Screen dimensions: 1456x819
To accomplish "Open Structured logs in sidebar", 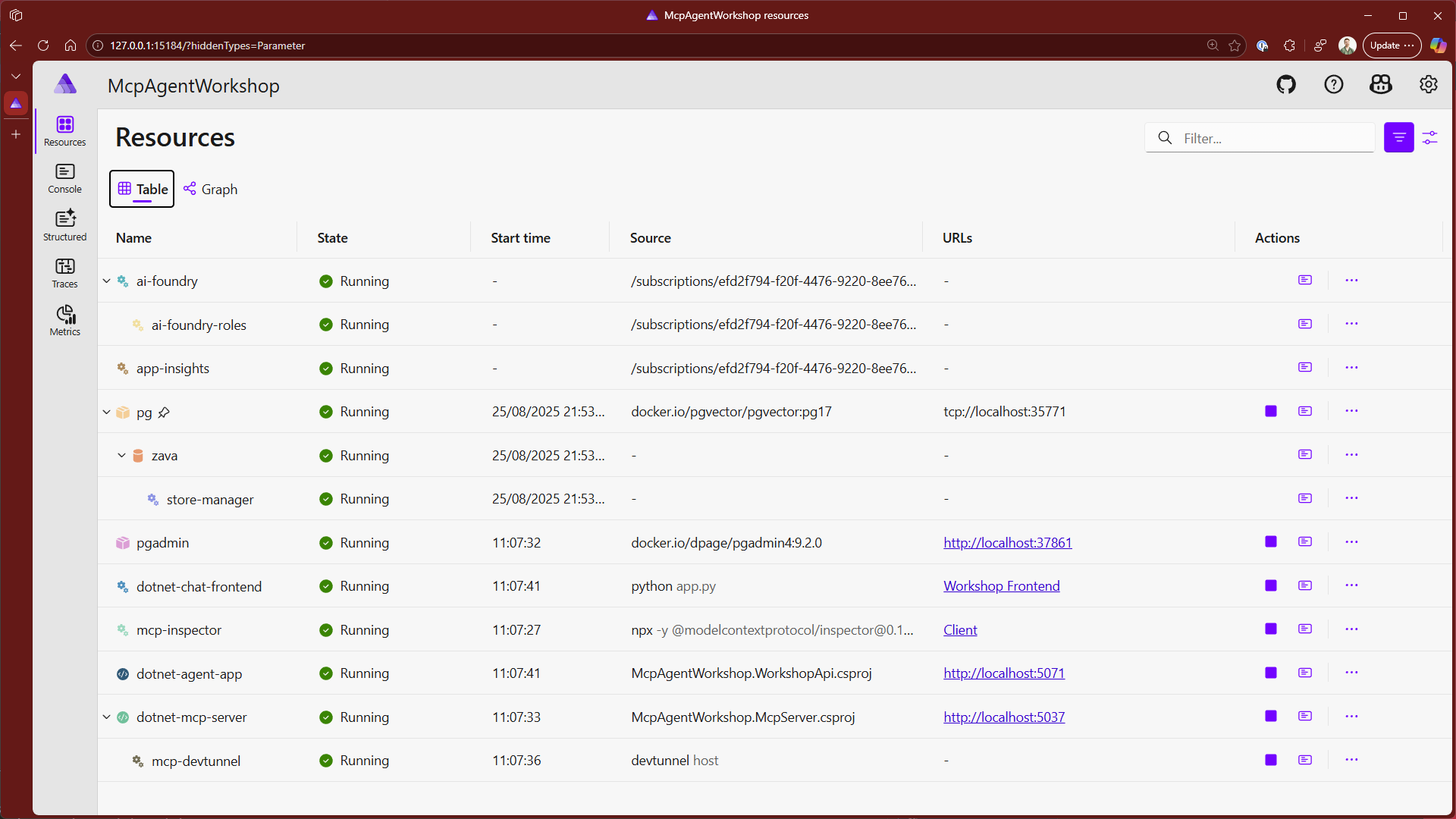I will click(x=65, y=226).
